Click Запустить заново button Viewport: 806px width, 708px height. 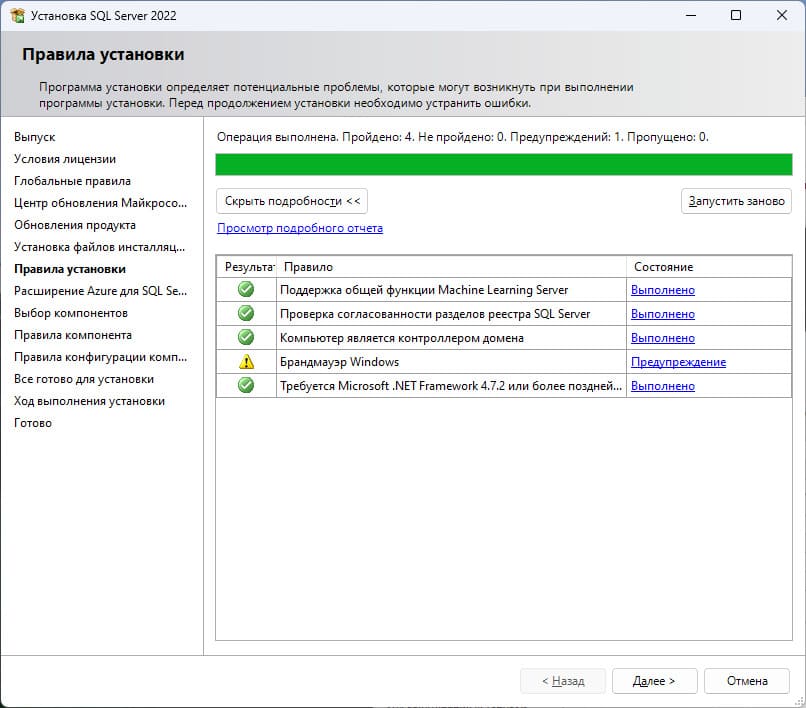[x=736, y=201]
